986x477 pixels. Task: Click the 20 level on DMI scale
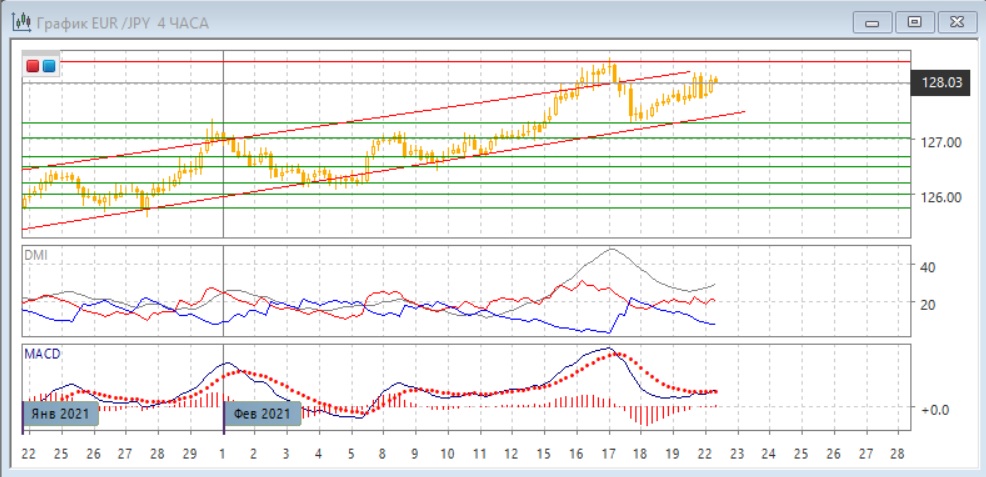click(x=927, y=304)
